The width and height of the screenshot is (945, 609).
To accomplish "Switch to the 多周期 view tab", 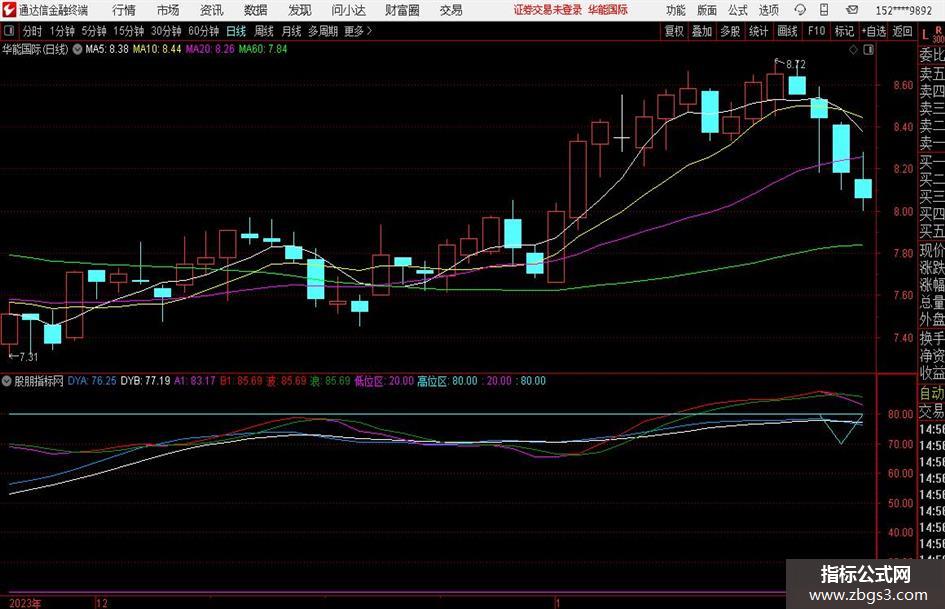I will pos(323,31).
